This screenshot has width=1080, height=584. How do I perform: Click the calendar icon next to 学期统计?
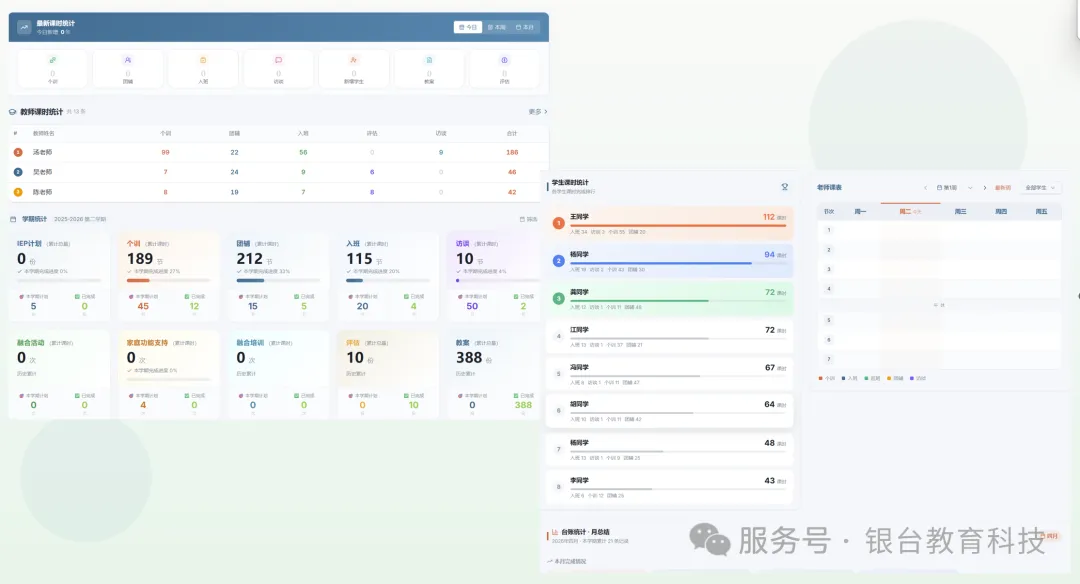coord(12,219)
